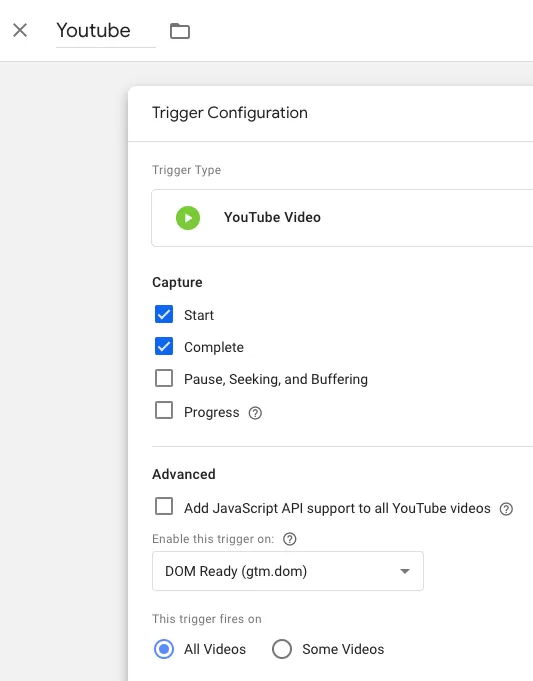
Task: Click the 'Trigger Type' label
Action: [186, 170]
